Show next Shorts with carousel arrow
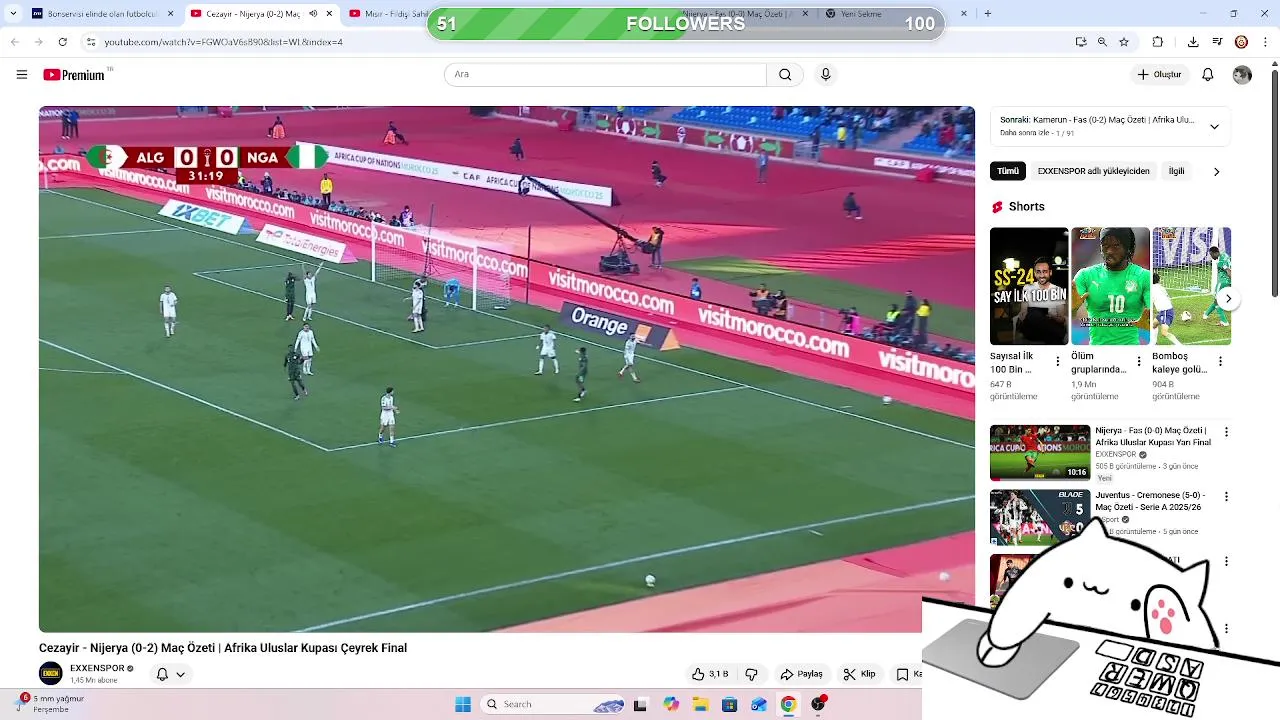This screenshot has width=1280, height=720. (x=1229, y=299)
